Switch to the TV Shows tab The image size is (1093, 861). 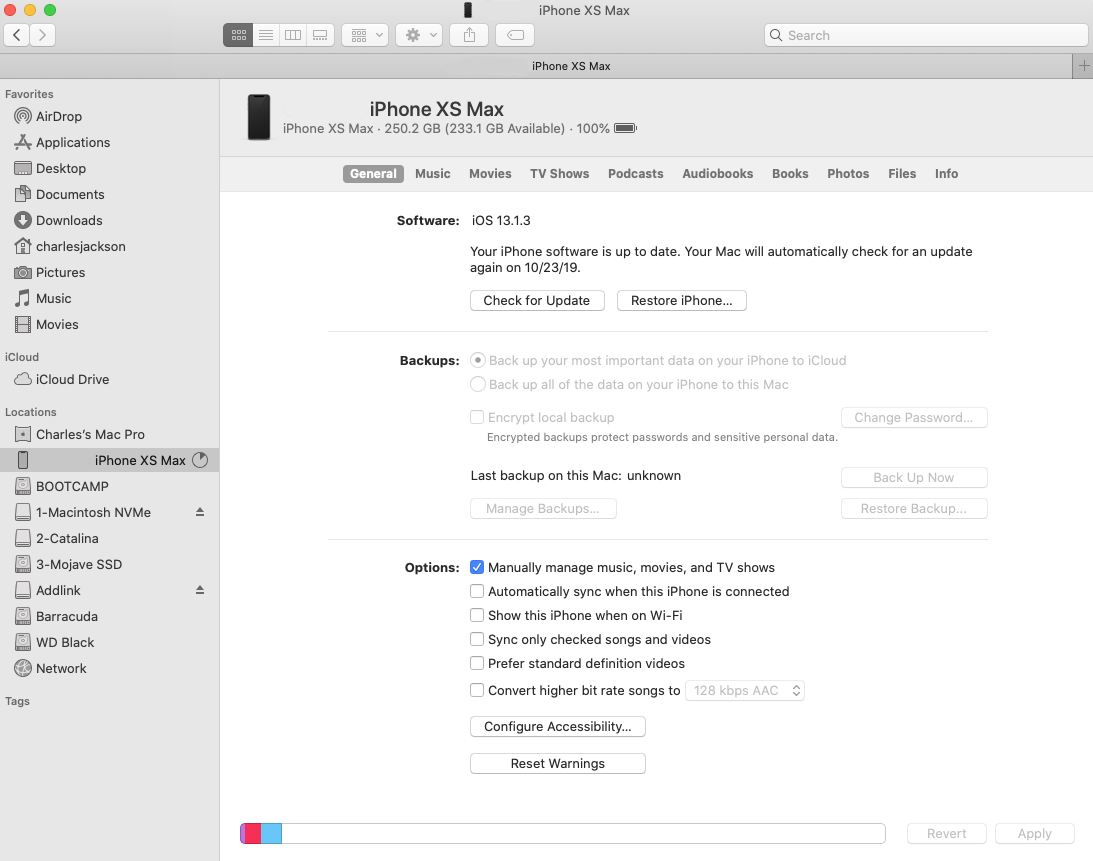pyautogui.click(x=559, y=174)
